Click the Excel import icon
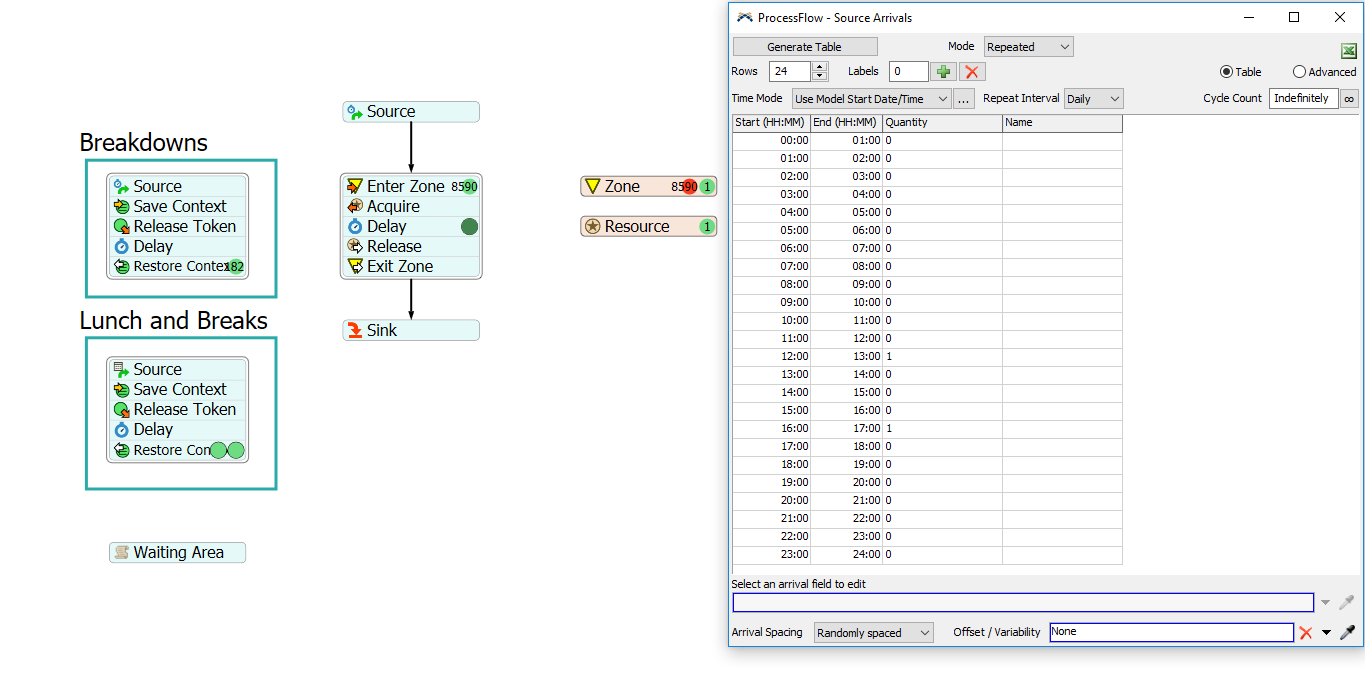 (1348, 51)
